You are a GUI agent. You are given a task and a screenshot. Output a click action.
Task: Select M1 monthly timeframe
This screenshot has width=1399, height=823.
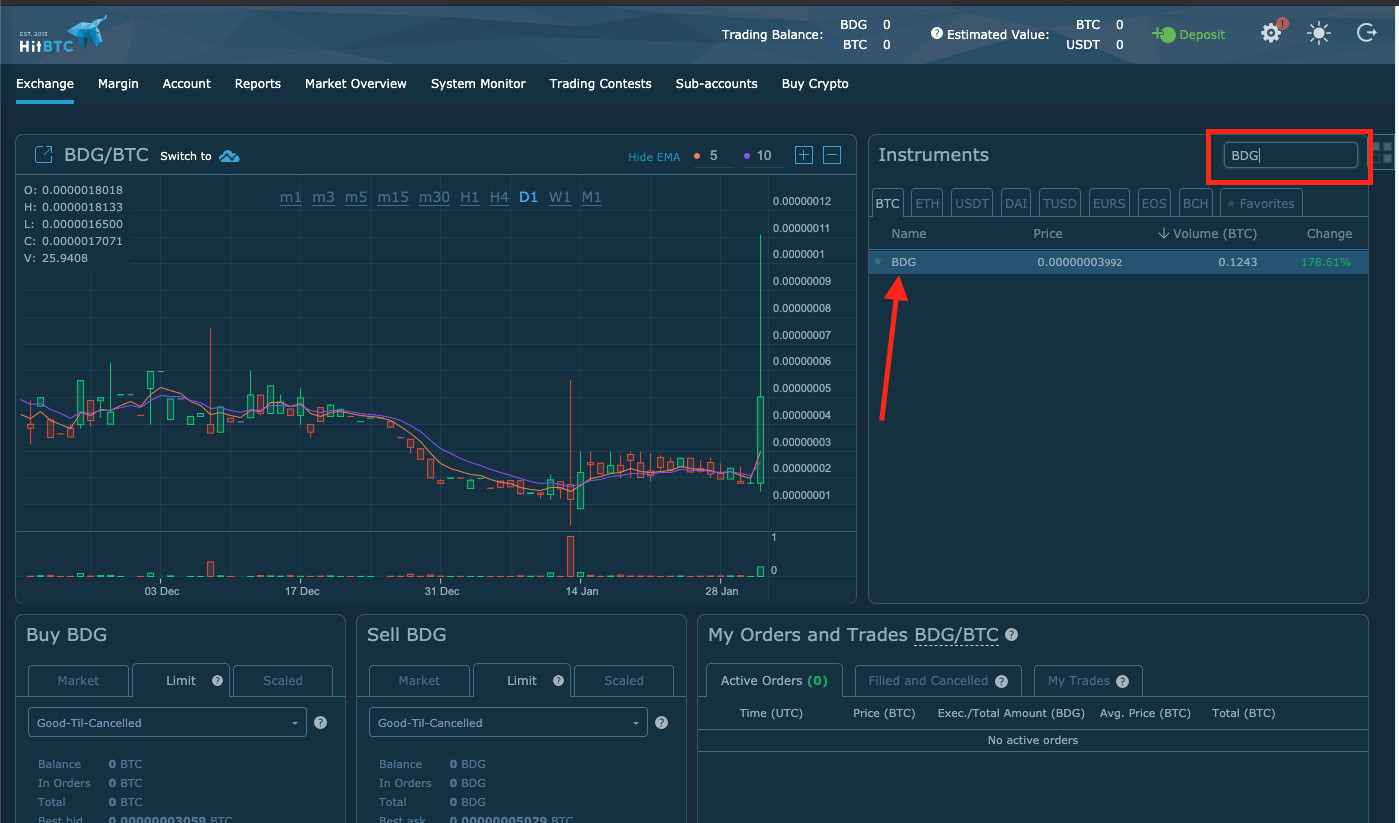point(592,197)
